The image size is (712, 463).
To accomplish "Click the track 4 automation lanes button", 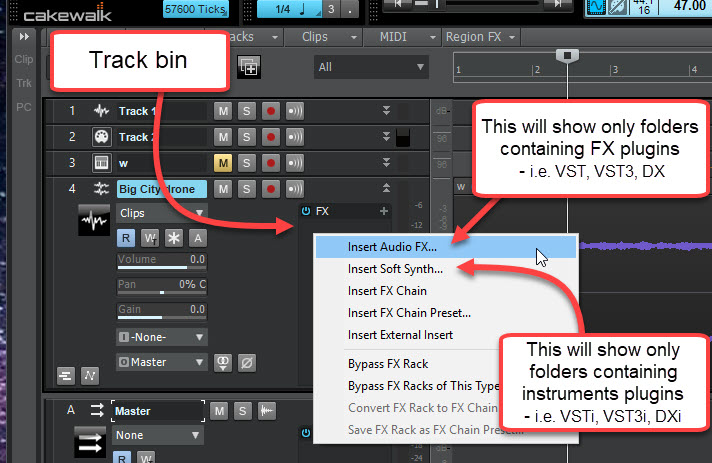I will (90, 376).
